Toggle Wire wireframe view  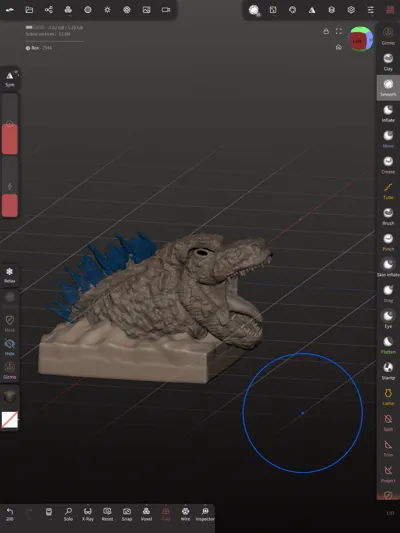pyautogui.click(x=185, y=514)
